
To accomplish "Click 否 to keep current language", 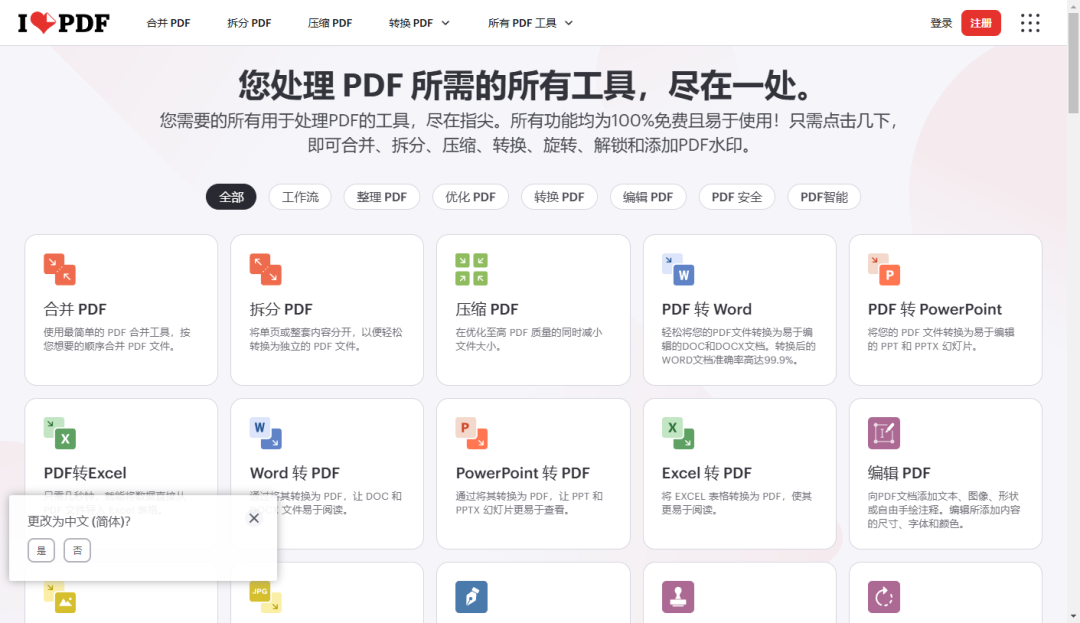I will pyautogui.click(x=77, y=550).
